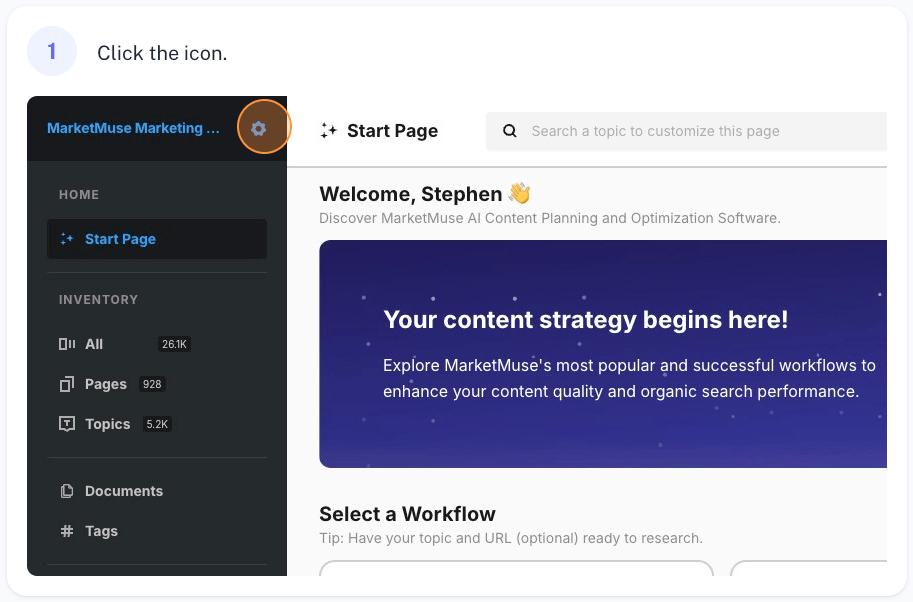Click the Topics text-box icon
The image size is (913, 602).
[67, 424]
